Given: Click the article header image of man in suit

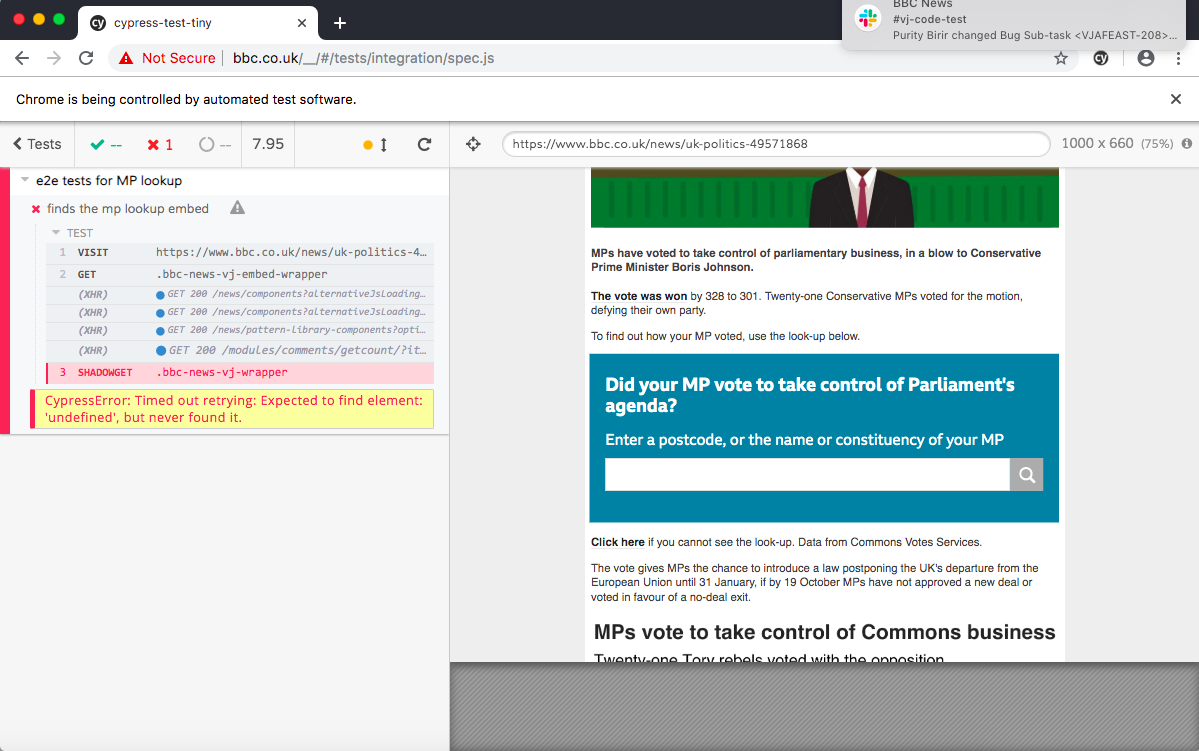Looking at the screenshot, I should [824, 198].
